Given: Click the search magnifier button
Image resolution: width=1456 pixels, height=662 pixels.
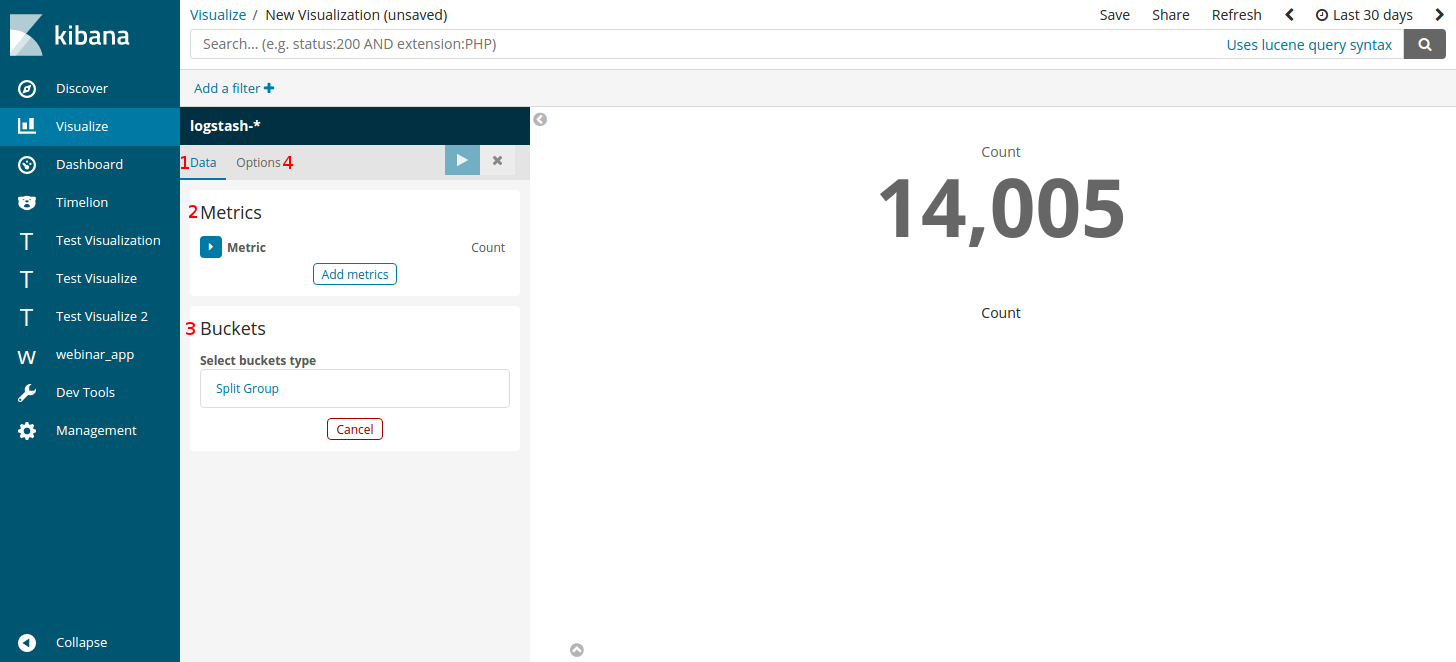Looking at the screenshot, I should pyautogui.click(x=1424, y=45).
